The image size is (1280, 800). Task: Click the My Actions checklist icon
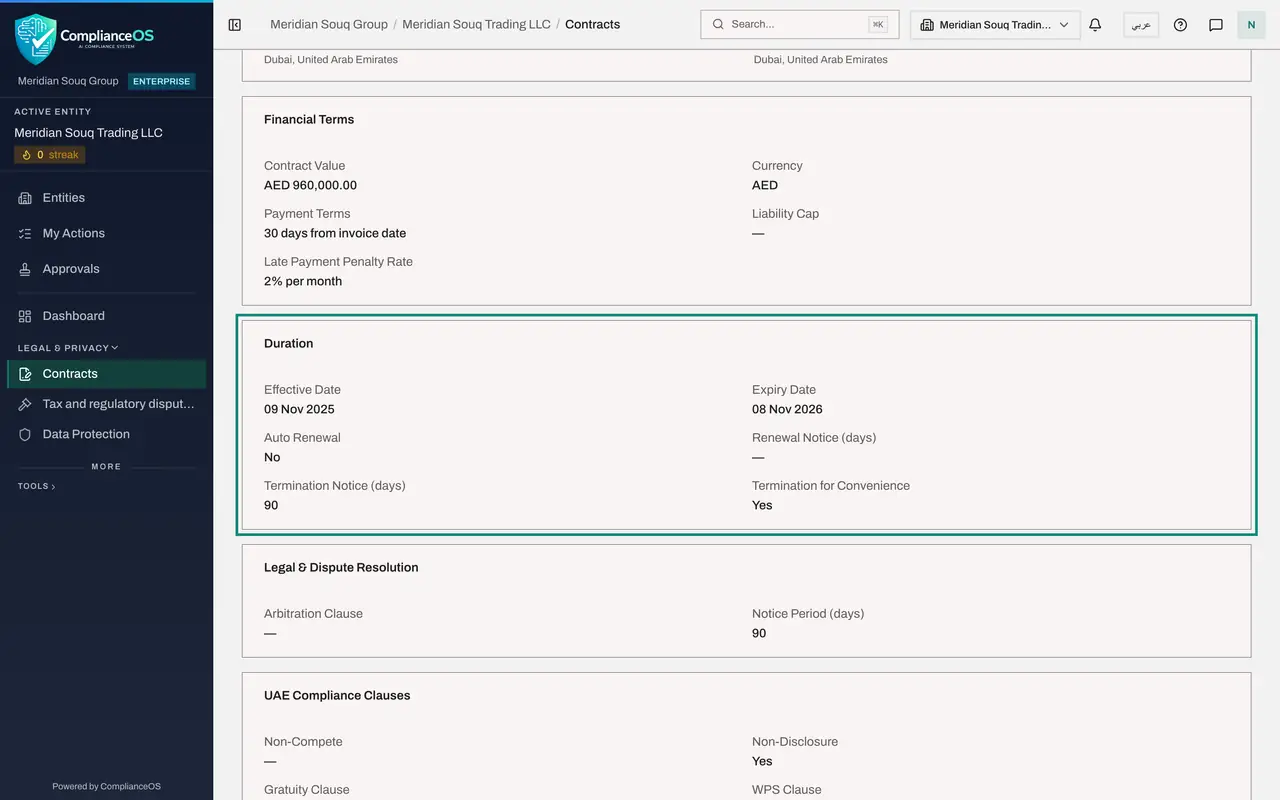(25, 234)
